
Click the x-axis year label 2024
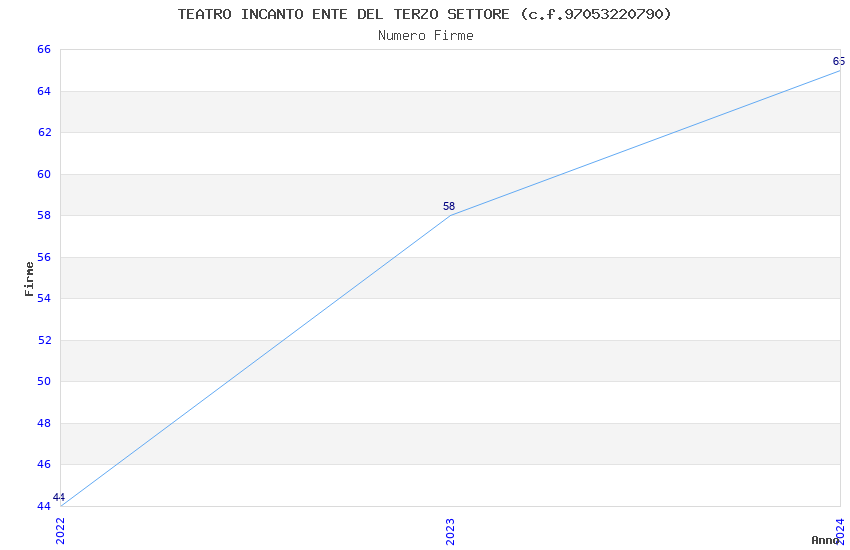pos(840,531)
